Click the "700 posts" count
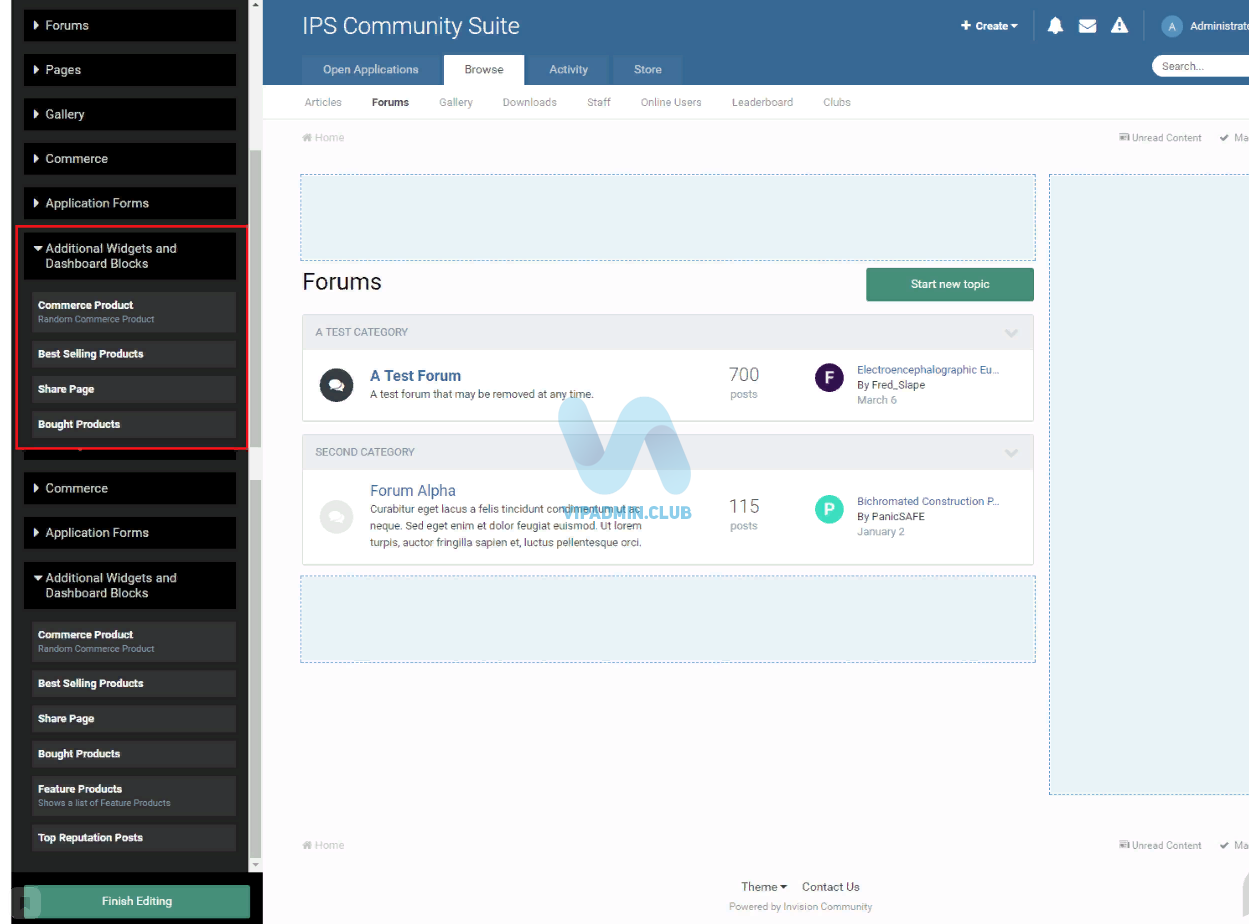The height and width of the screenshot is (924, 1249). point(744,383)
